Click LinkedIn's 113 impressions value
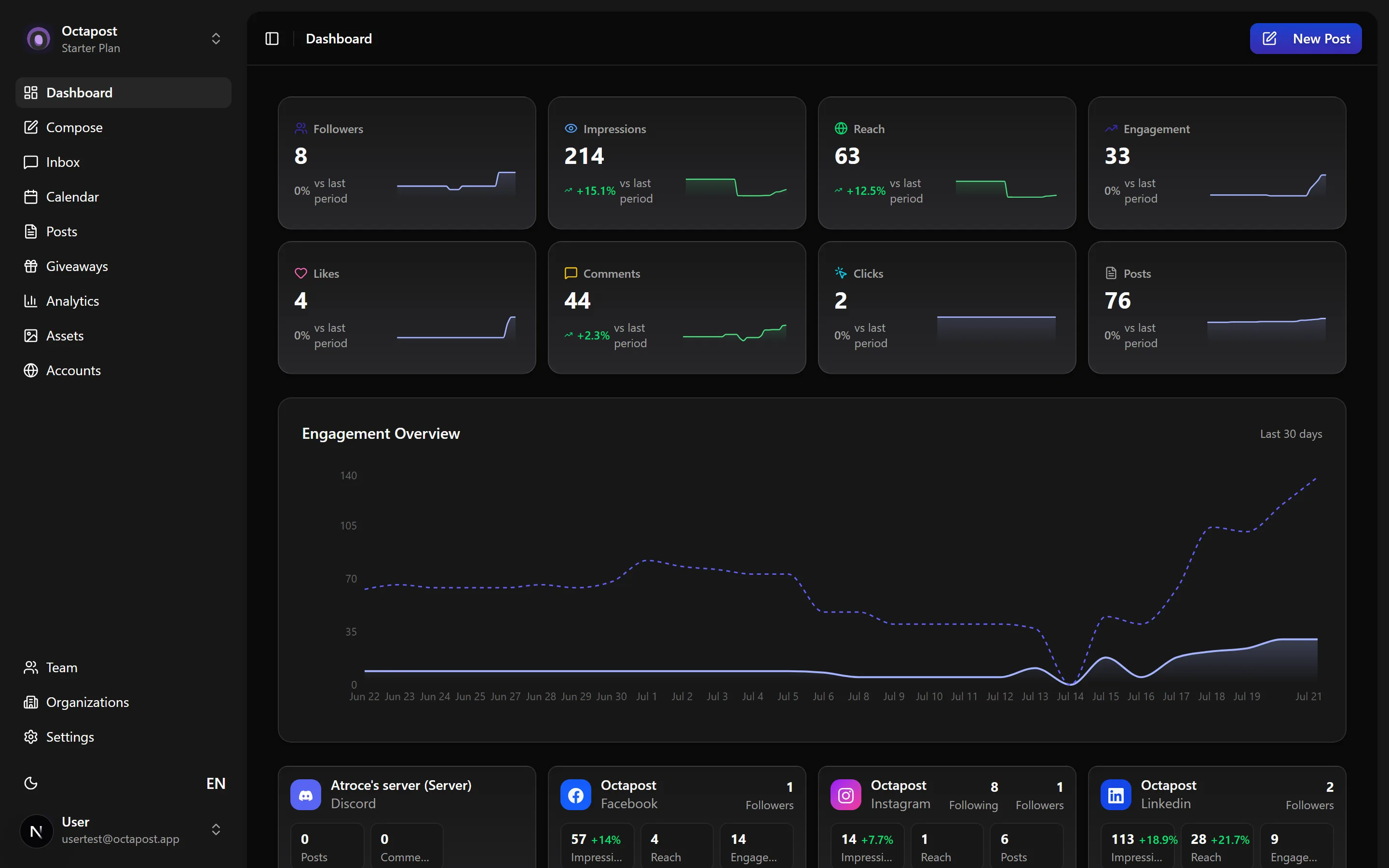Screen dimensions: 1389x868 tap(1122, 839)
